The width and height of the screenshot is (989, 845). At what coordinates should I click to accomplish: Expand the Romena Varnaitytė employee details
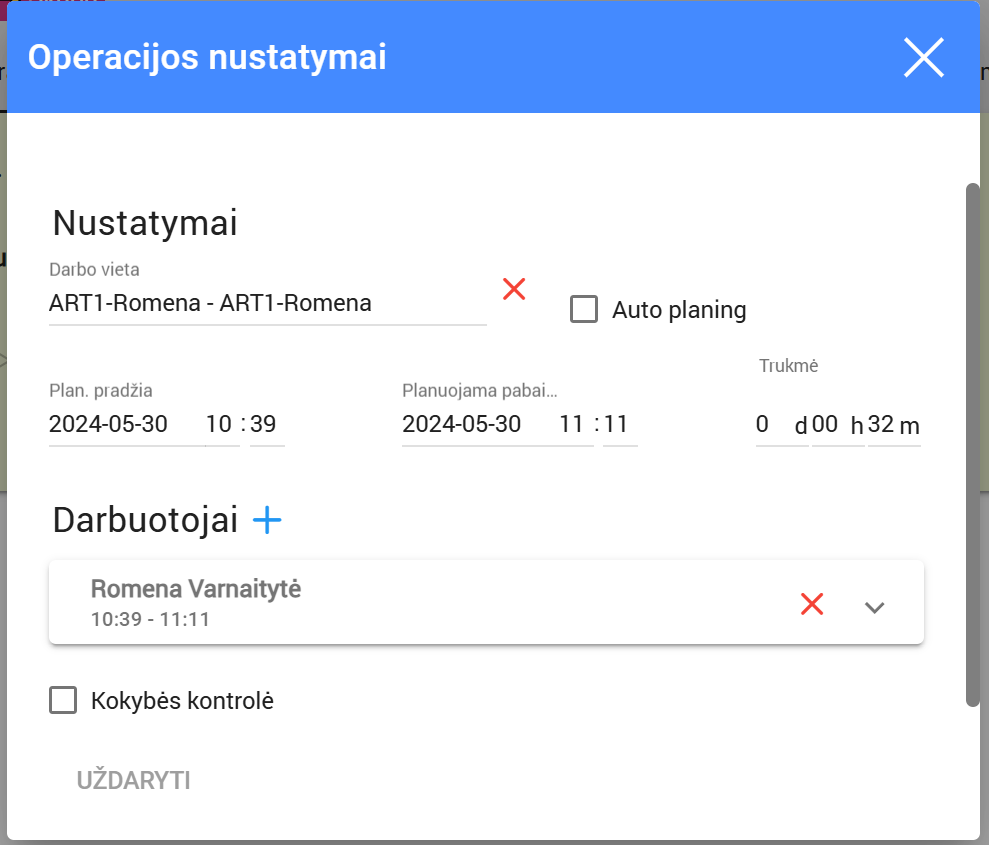(x=875, y=607)
